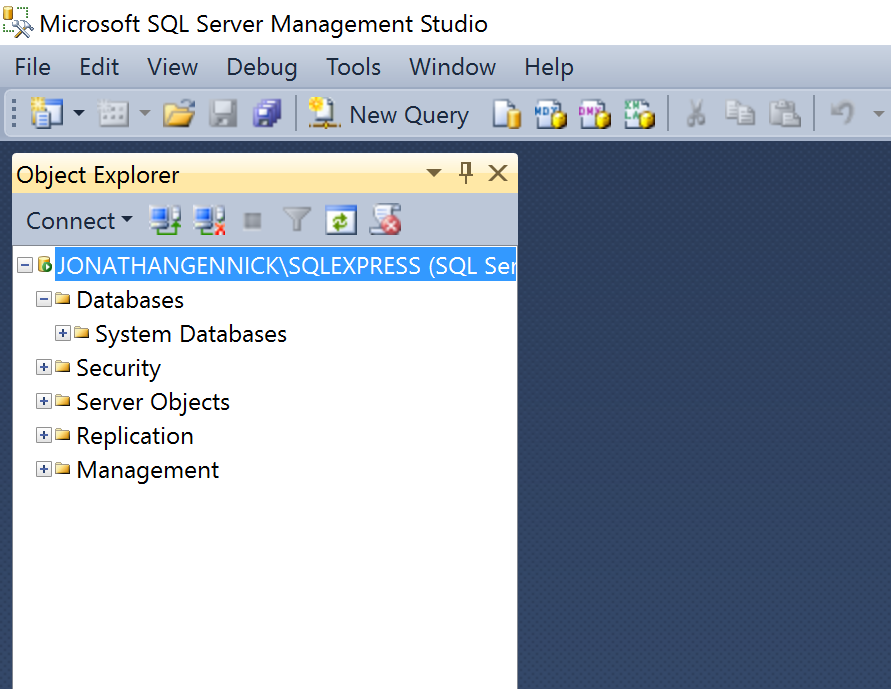Screen dimensions: 891x689
Task: Click the script icon with red X
Action: 385,219
